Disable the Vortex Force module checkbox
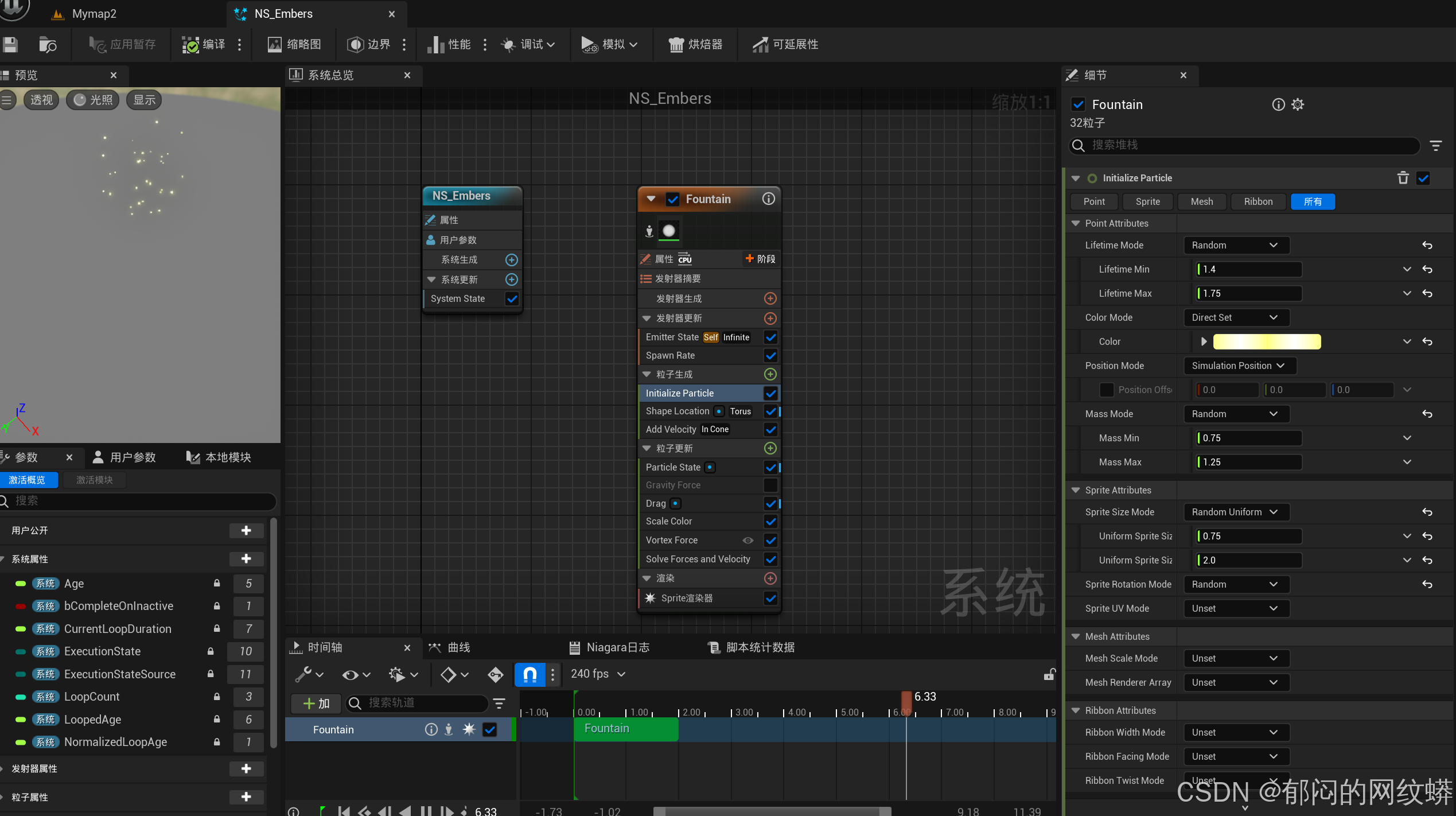 tap(770, 540)
